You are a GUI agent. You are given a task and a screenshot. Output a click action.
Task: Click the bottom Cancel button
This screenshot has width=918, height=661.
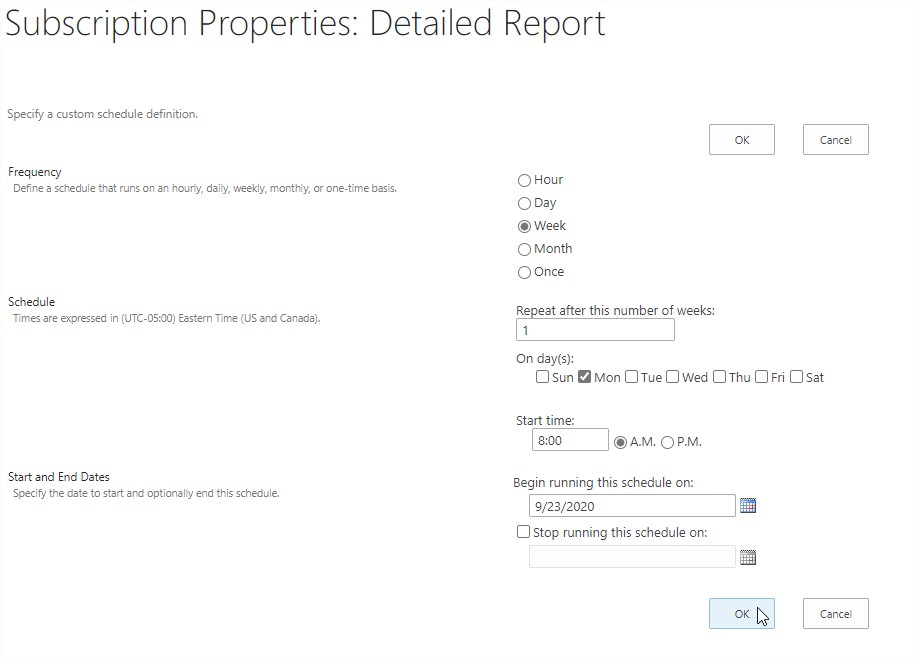click(835, 614)
